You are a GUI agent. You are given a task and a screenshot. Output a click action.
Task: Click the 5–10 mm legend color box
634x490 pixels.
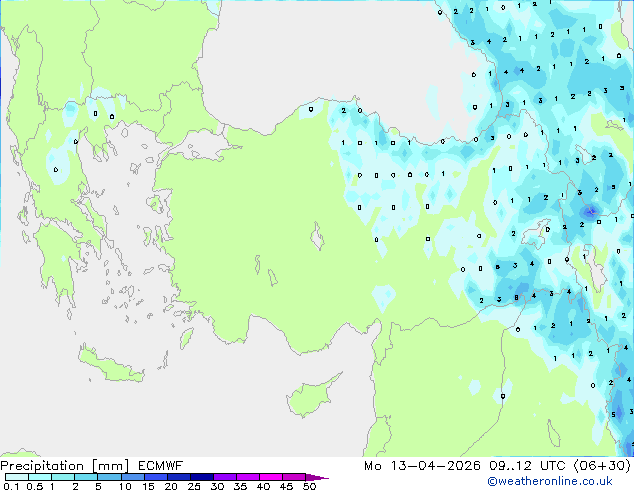pos(109,477)
